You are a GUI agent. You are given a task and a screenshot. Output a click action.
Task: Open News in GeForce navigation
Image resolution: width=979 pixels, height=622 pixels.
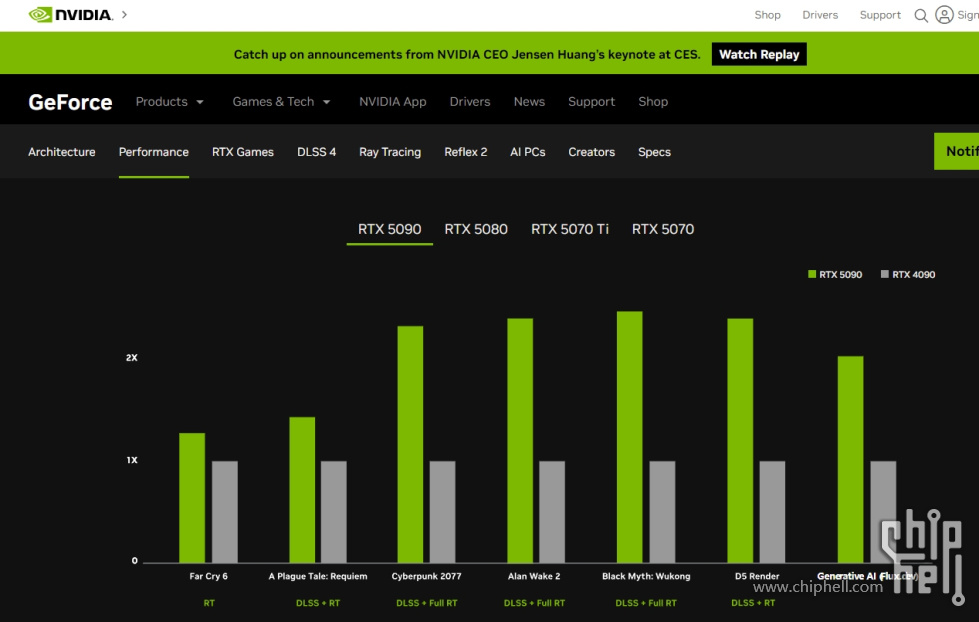[x=529, y=101]
